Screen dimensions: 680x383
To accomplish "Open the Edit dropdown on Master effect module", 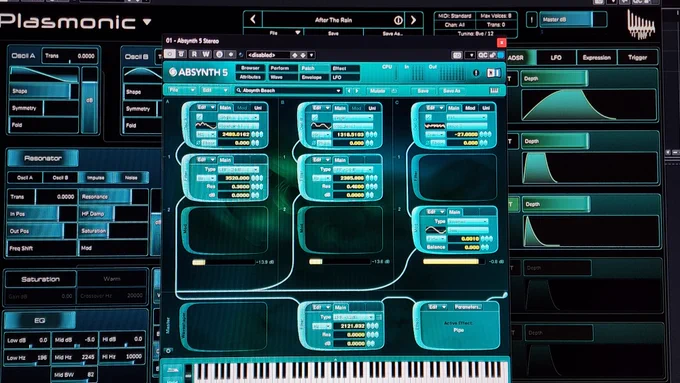I will (x=438, y=307).
